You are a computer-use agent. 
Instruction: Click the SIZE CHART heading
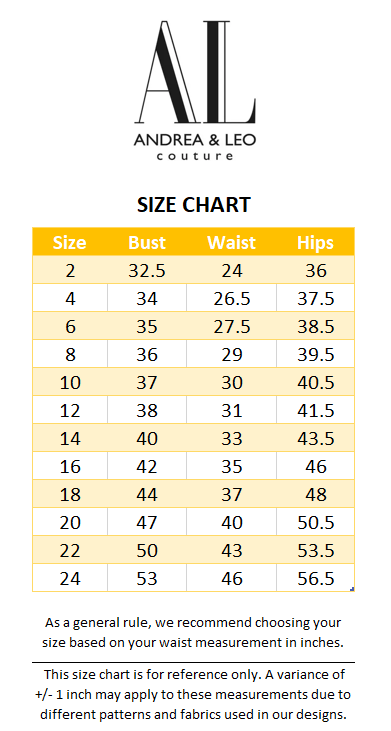194,205
